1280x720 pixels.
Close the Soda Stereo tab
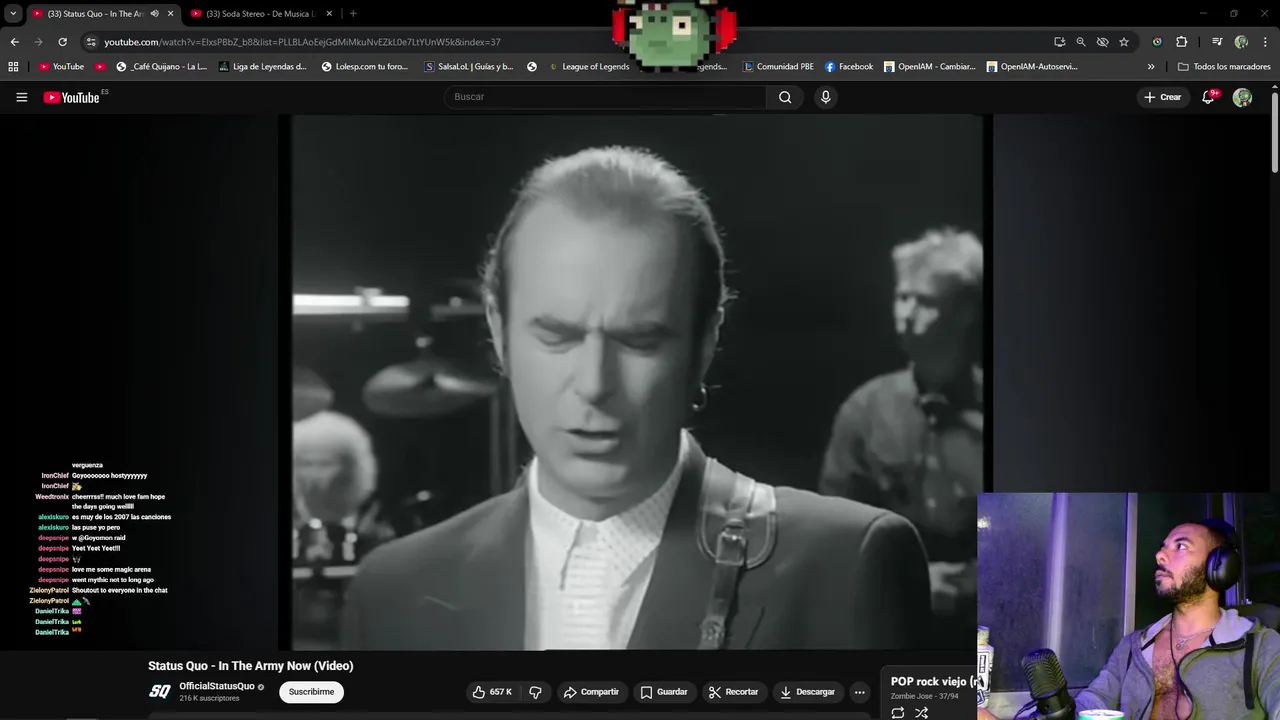tap(329, 14)
